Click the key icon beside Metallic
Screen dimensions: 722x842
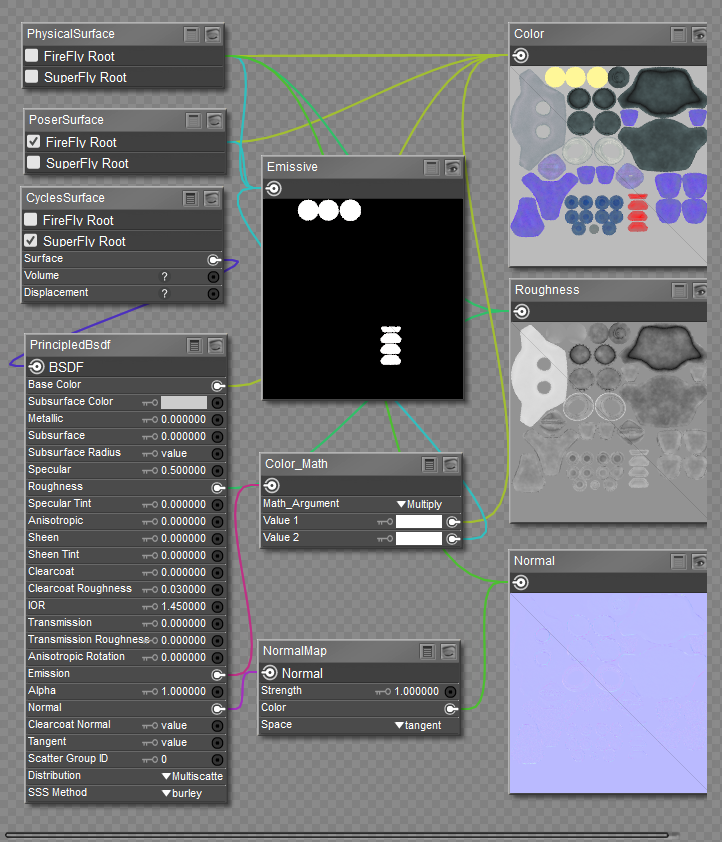coord(150,419)
